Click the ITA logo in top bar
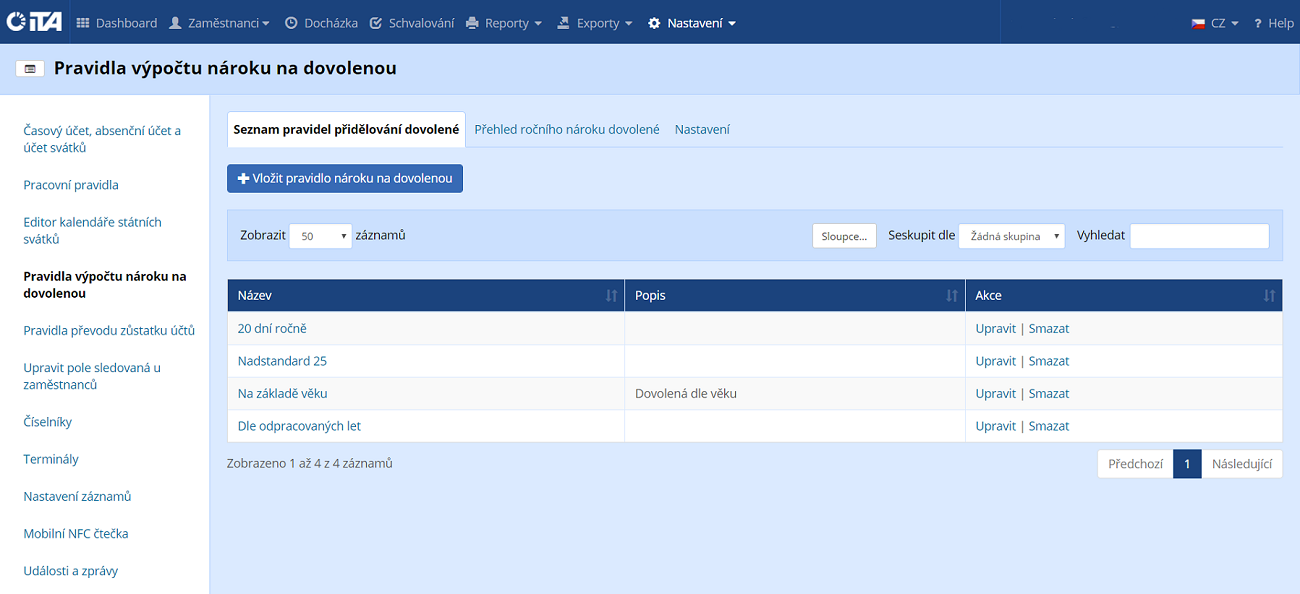 (35, 22)
